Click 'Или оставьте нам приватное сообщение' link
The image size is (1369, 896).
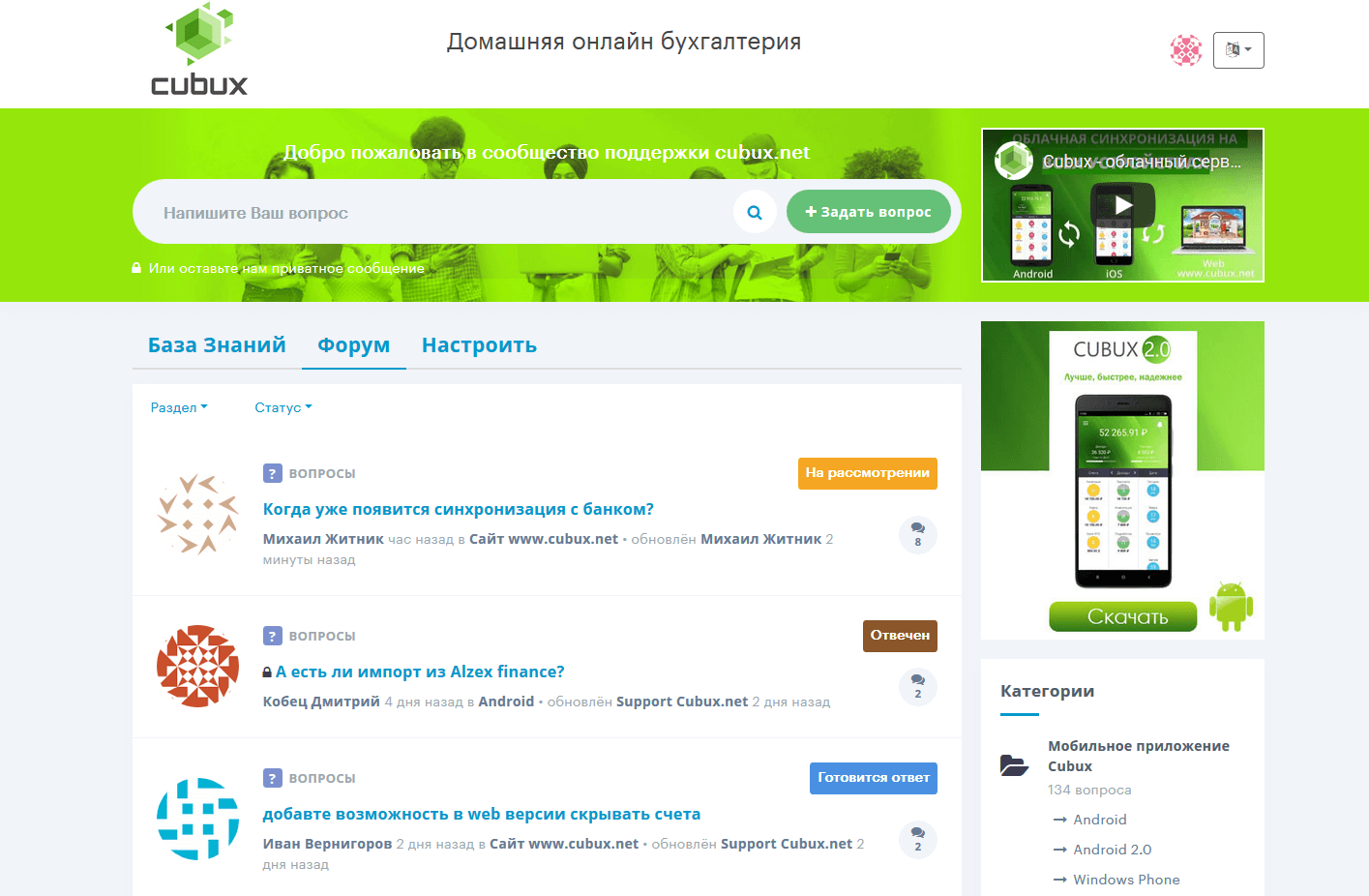coord(286,268)
